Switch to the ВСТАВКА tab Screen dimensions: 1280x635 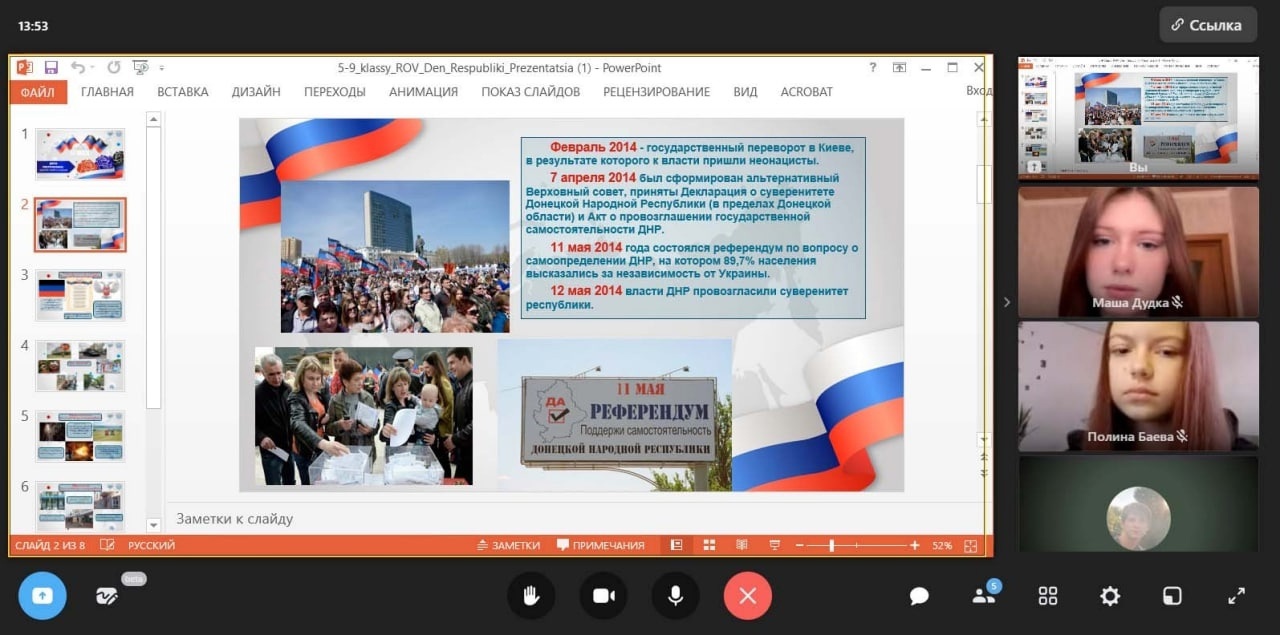click(x=183, y=92)
